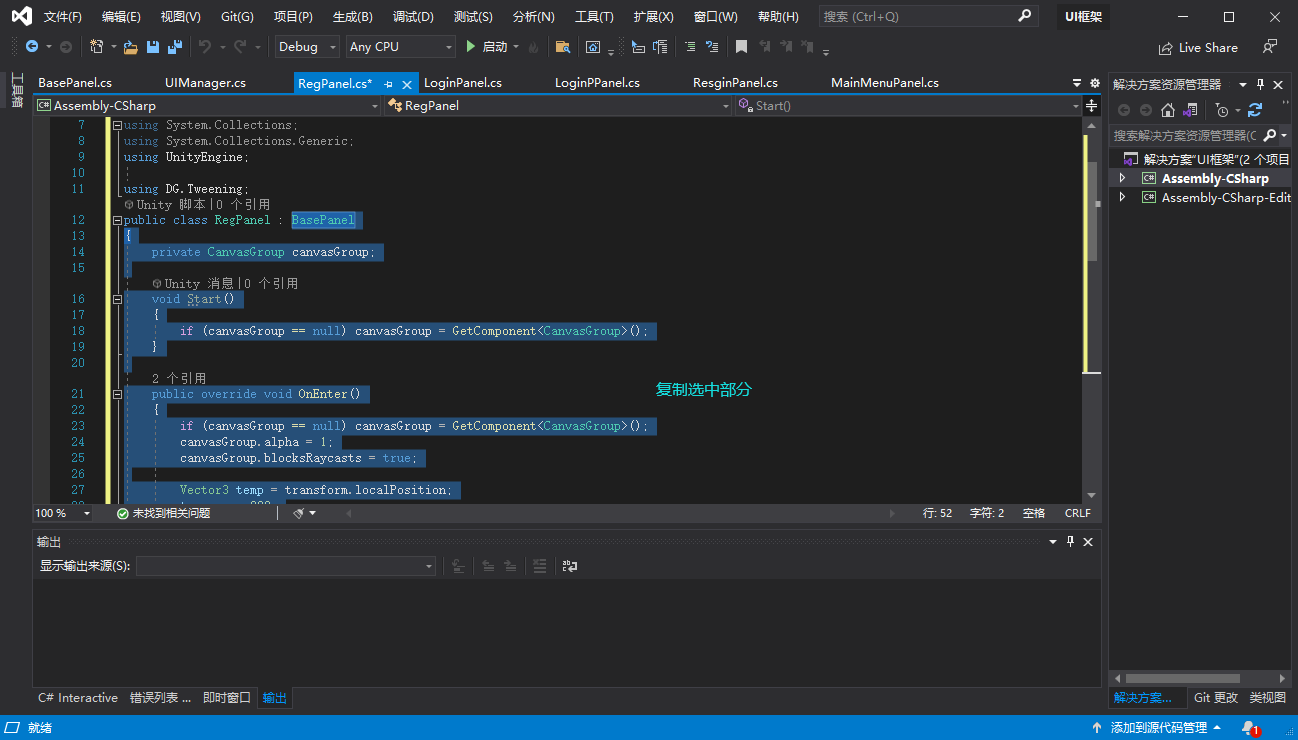Click the magnifier icon in Solution Explorer search
Viewport: 1298px width, 740px height.
point(1270,135)
